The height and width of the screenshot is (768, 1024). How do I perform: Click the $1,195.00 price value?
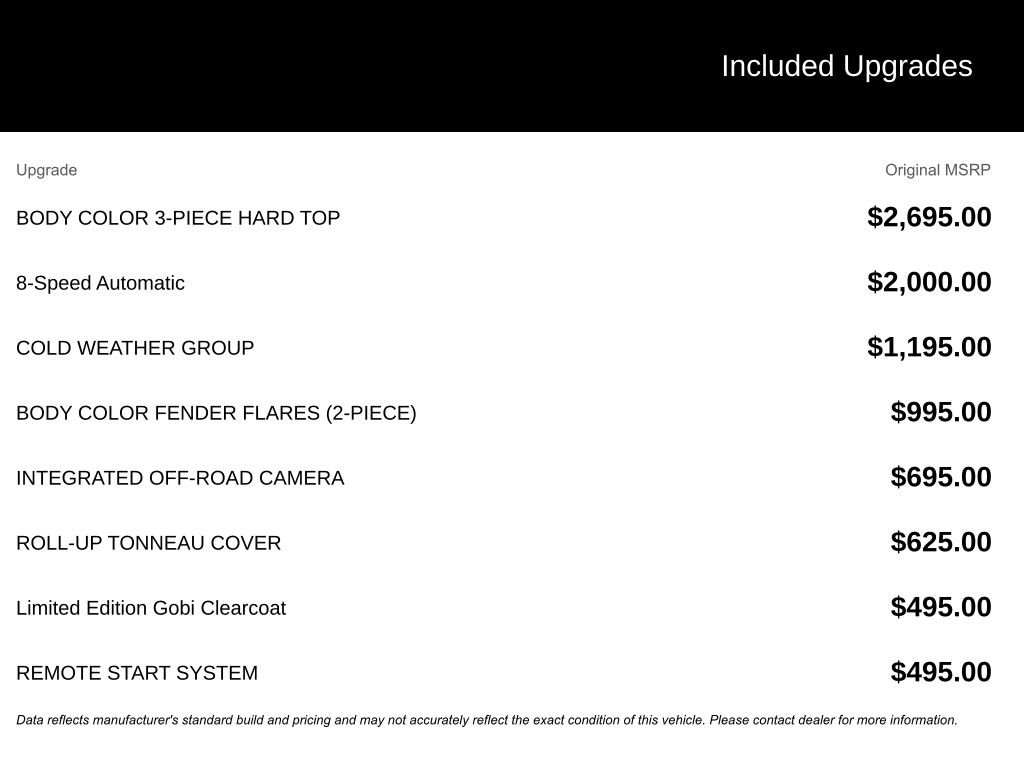click(929, 347)
